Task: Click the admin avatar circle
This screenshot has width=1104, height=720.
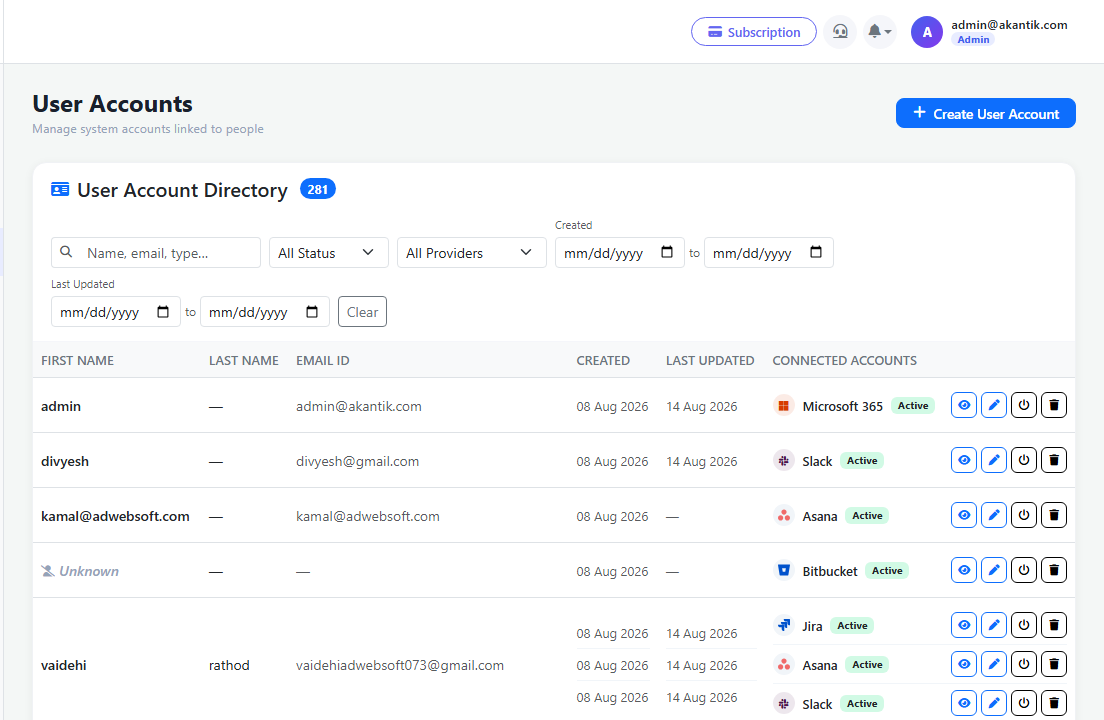Action: [927, 32]
